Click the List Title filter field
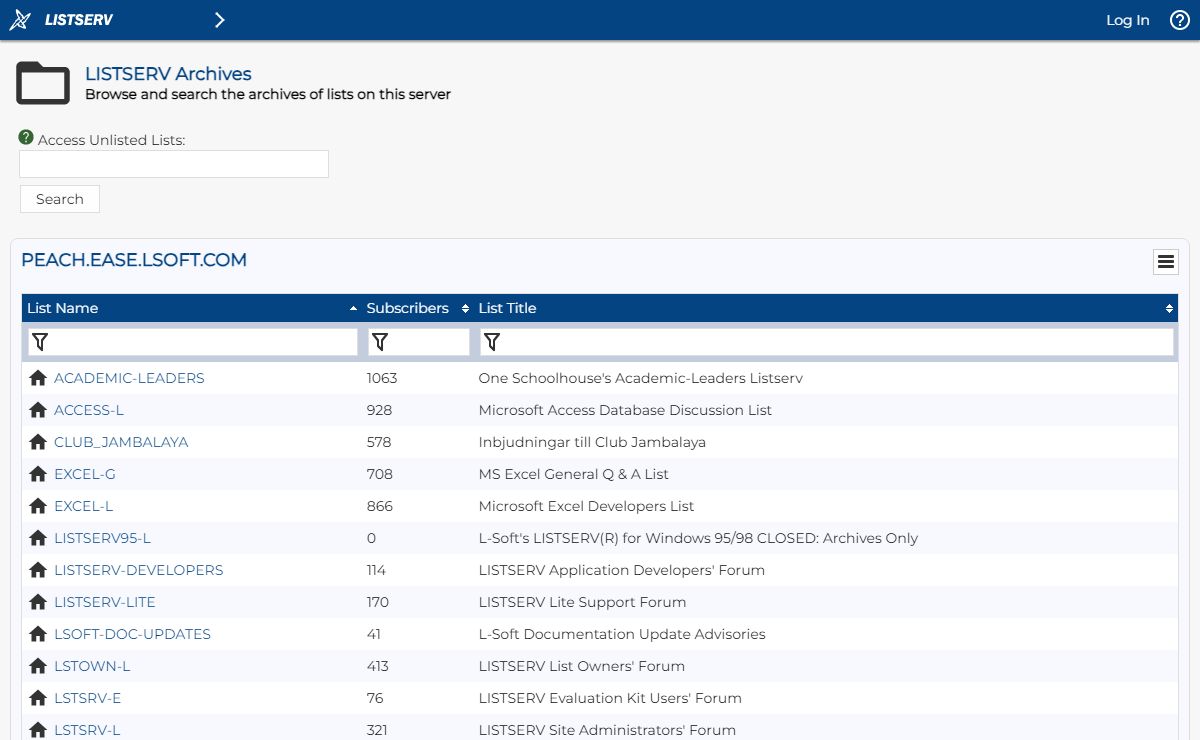Image resolution: width=1200 pixels, height=740 pixels. (827, 342)
